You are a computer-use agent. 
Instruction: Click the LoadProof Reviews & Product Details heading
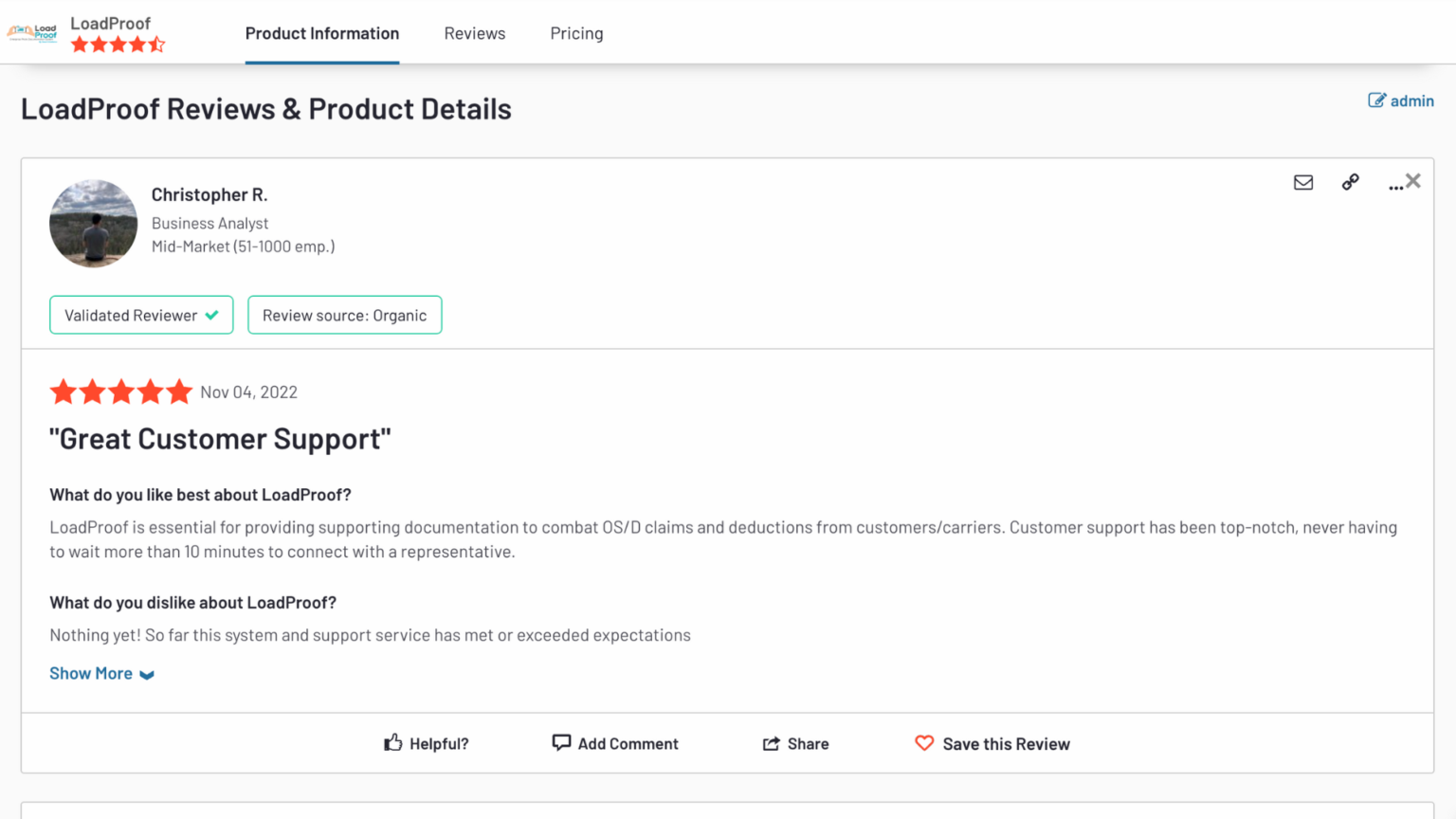pos(266,109)
